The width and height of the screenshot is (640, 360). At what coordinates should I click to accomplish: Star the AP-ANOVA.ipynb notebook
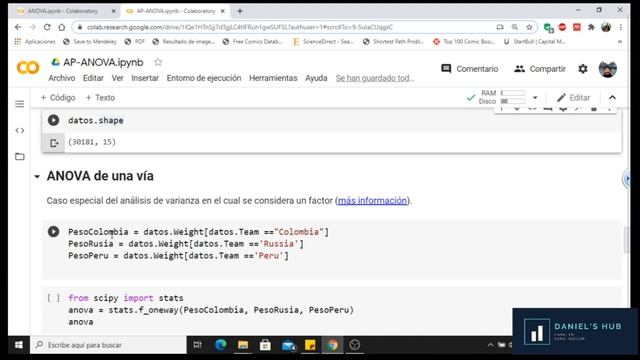coord(158,62)
